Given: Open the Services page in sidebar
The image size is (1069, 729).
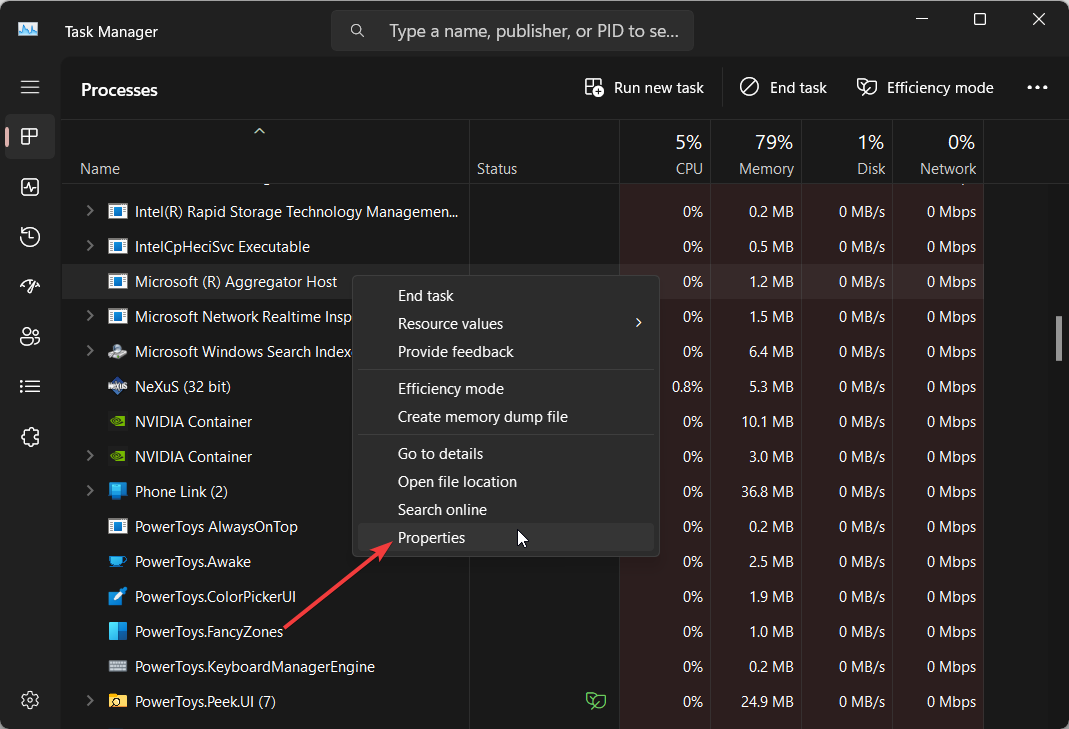Looking at the screenshot, I should [30, 437].
